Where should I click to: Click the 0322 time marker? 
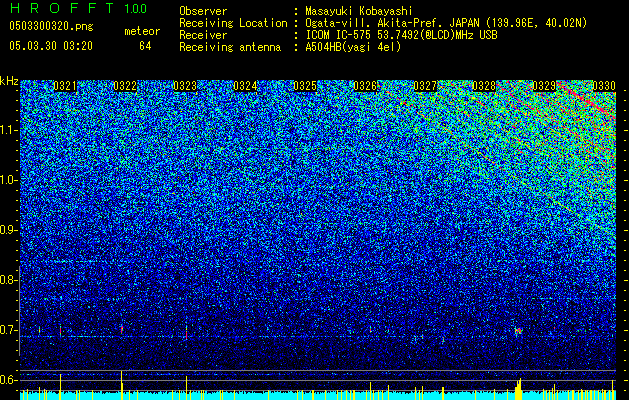click(x=125, y=86)
